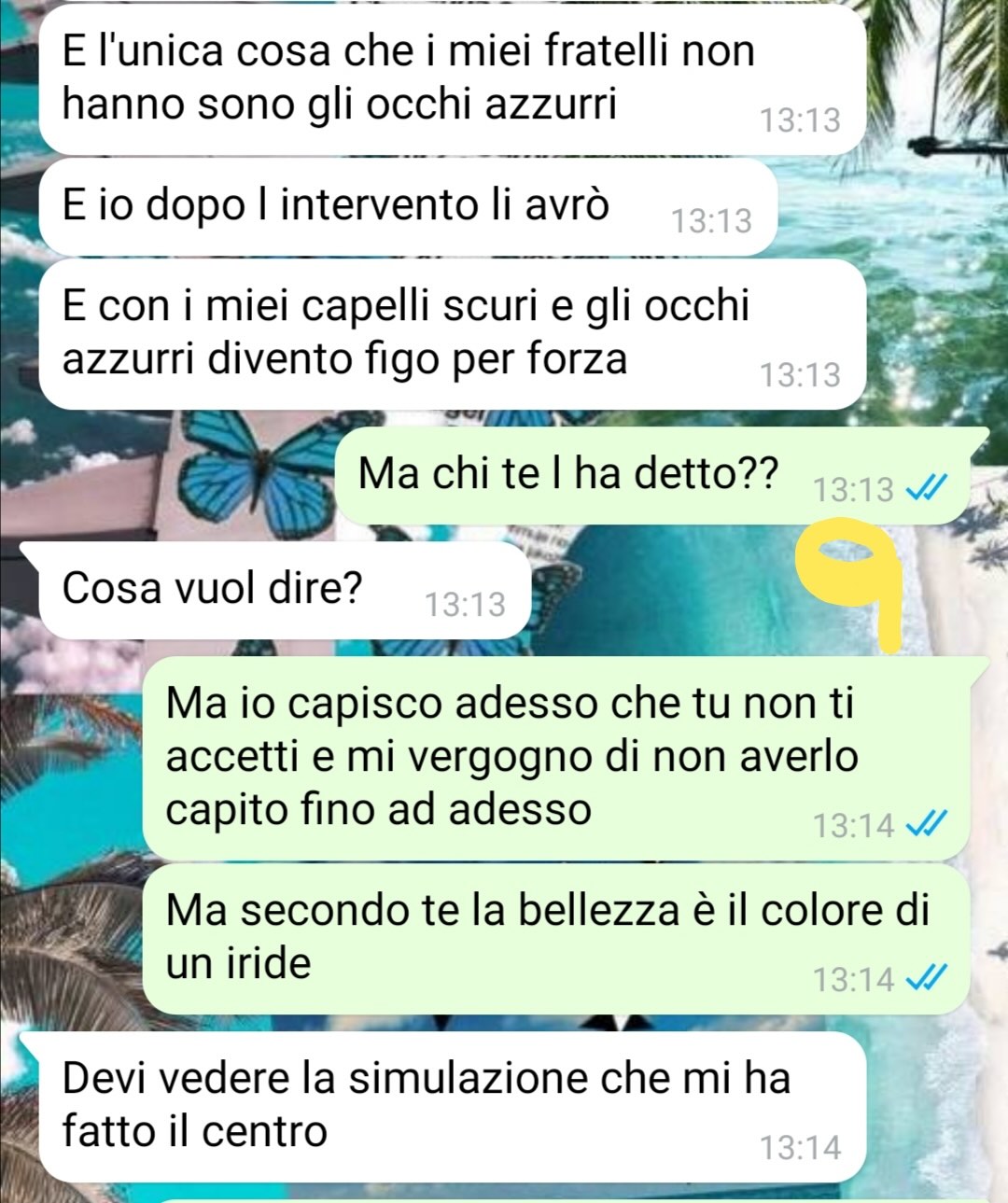This screenshot has width=1008, height=1203.
Task: Tap message 'Ma secondo te la bellezza'
Action: pyautogui.click(x=556, y=939)
